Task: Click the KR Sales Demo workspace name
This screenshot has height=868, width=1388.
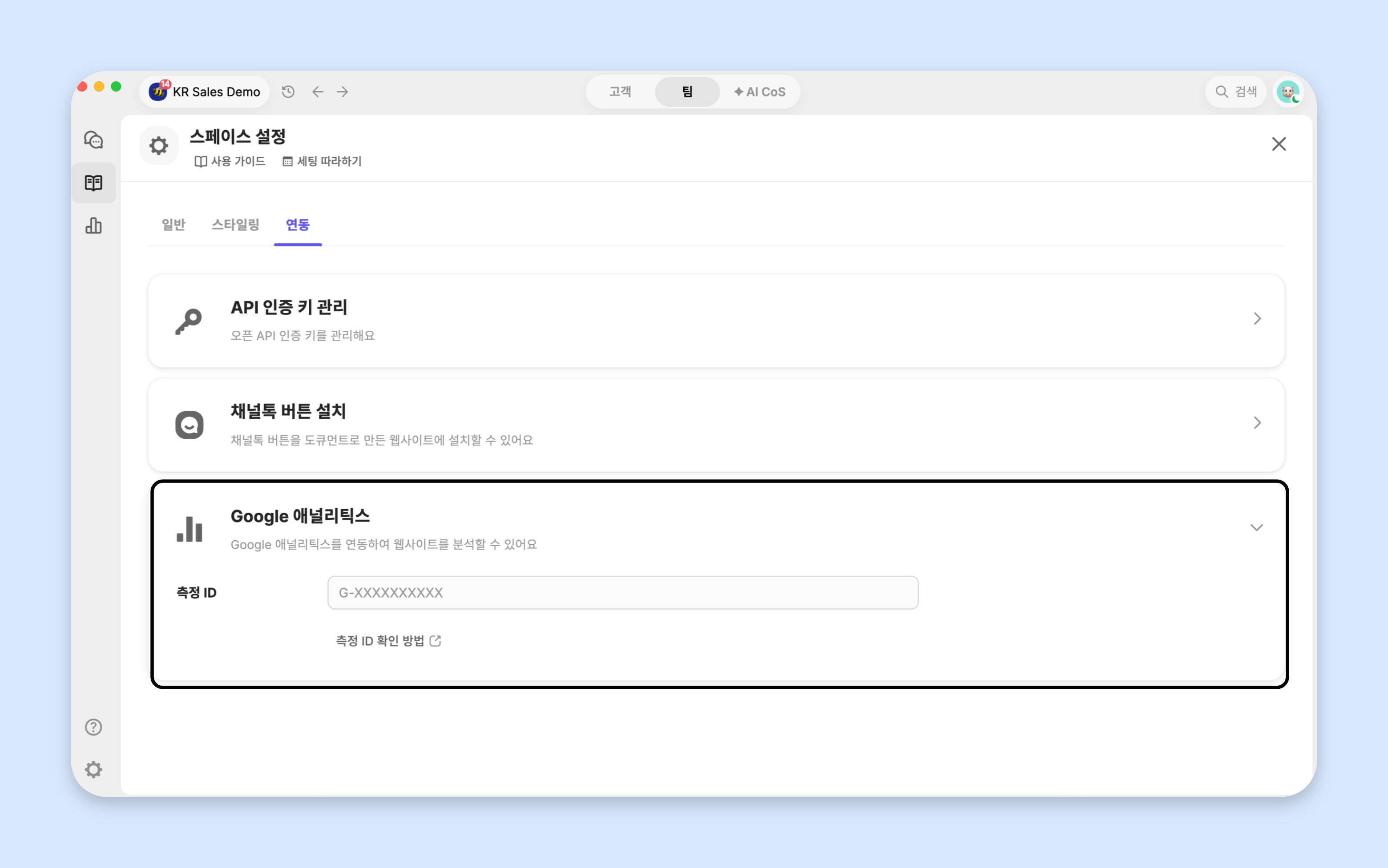Action: (x=217, y=92)
